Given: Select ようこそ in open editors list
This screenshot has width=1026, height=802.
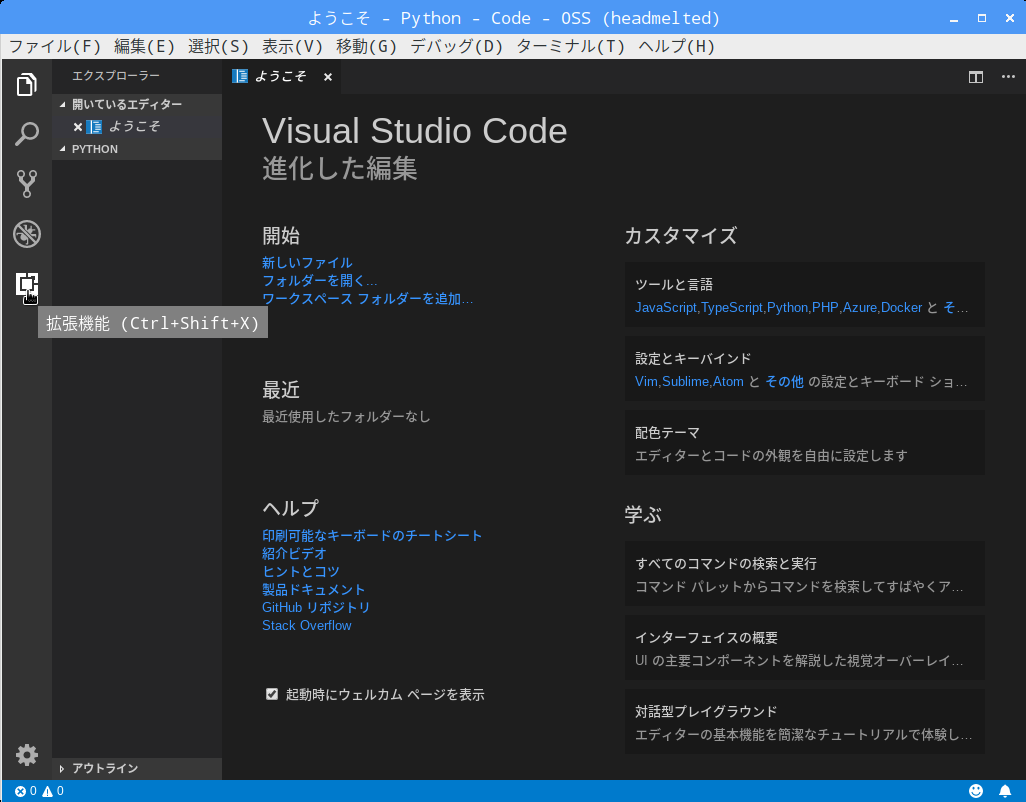Looking at the screenshot, I should (x=137, y=127).
